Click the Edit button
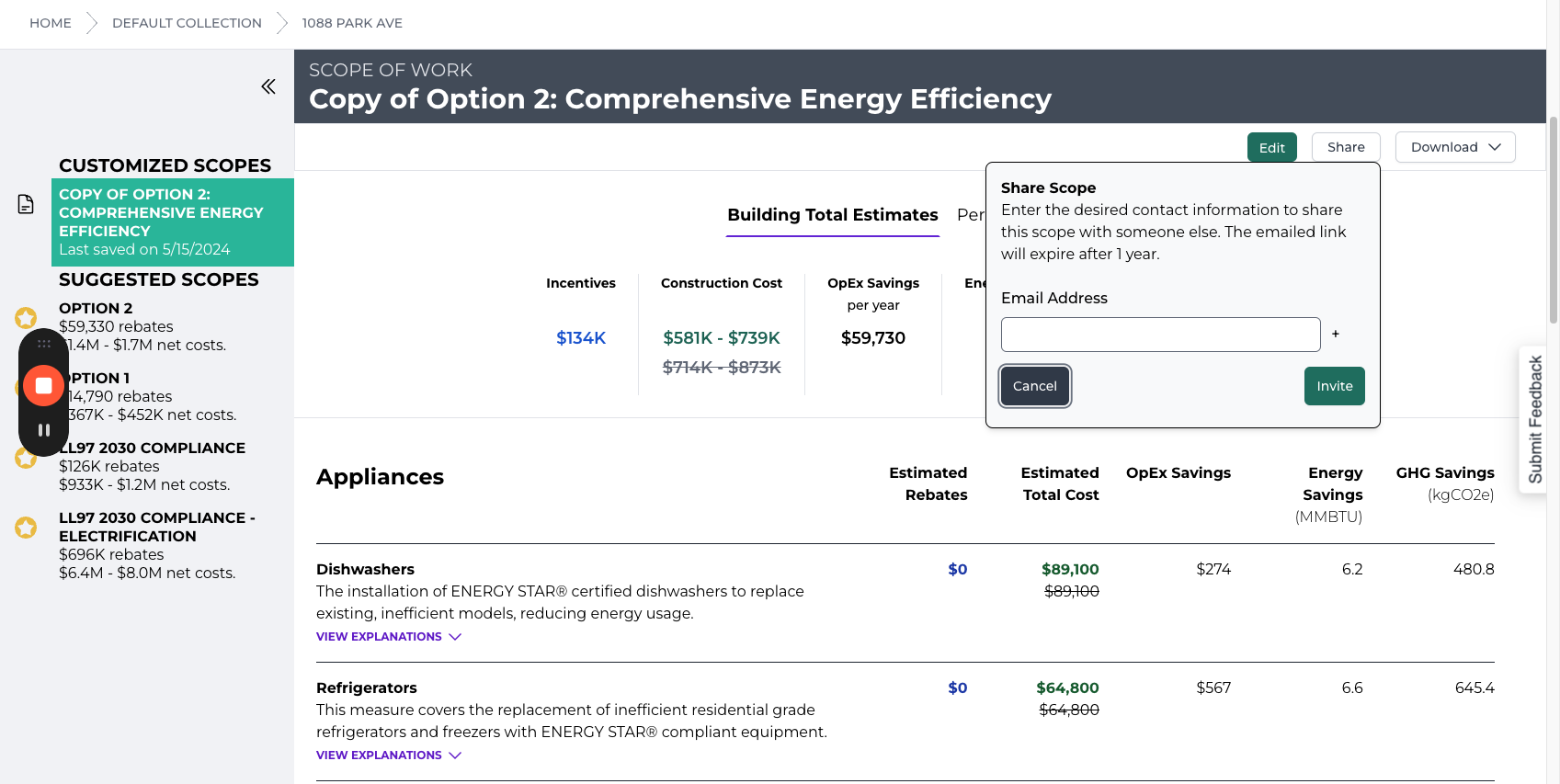The height and width of the screenshot is (784, 1560). (x=1272, y=147)
